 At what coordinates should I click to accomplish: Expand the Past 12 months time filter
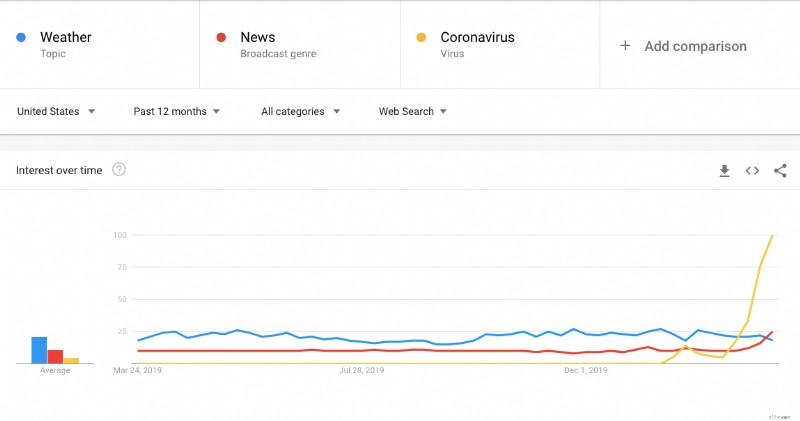pos(177,112)
